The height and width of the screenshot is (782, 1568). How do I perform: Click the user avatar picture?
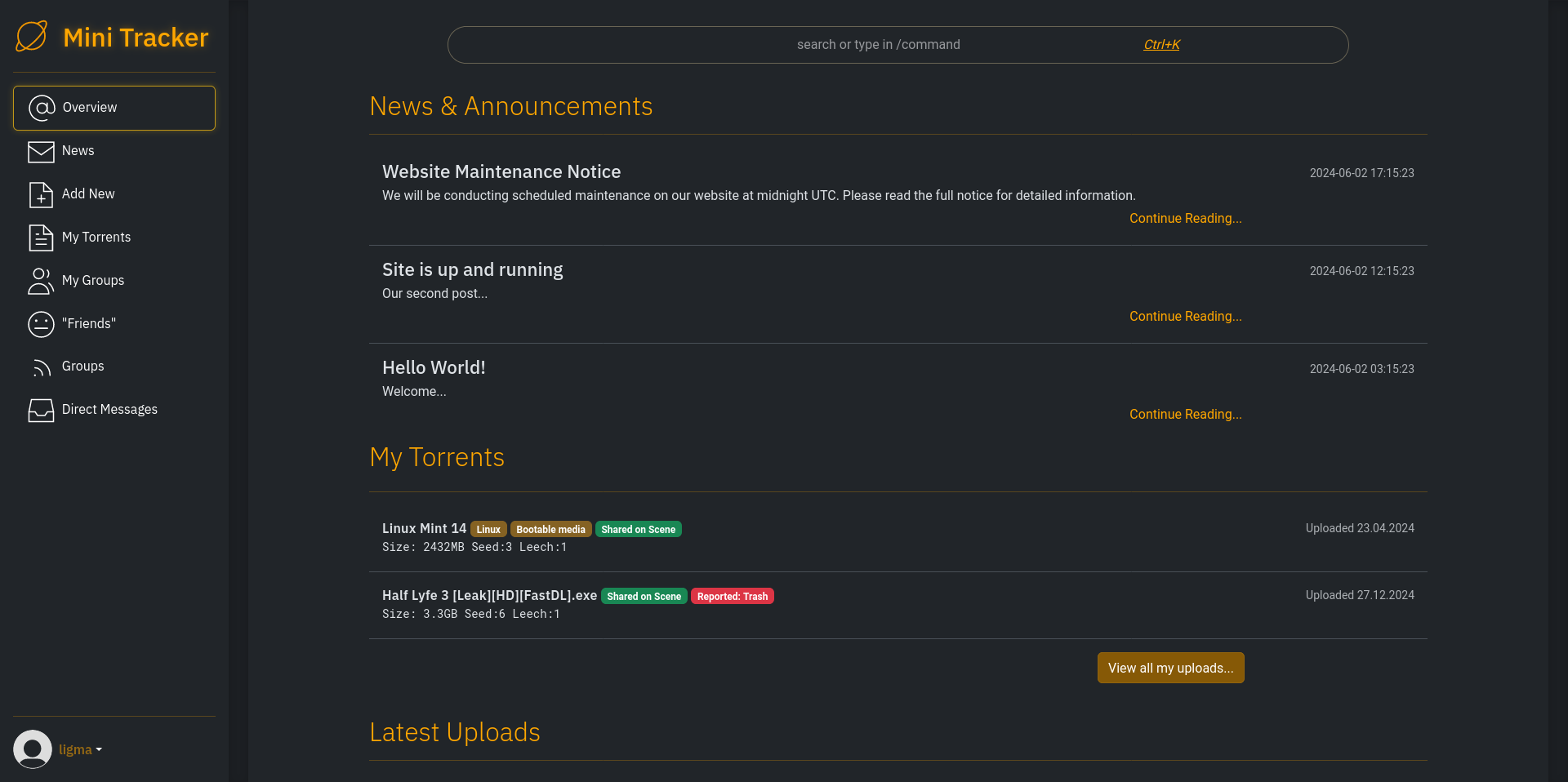pos(33,749)
